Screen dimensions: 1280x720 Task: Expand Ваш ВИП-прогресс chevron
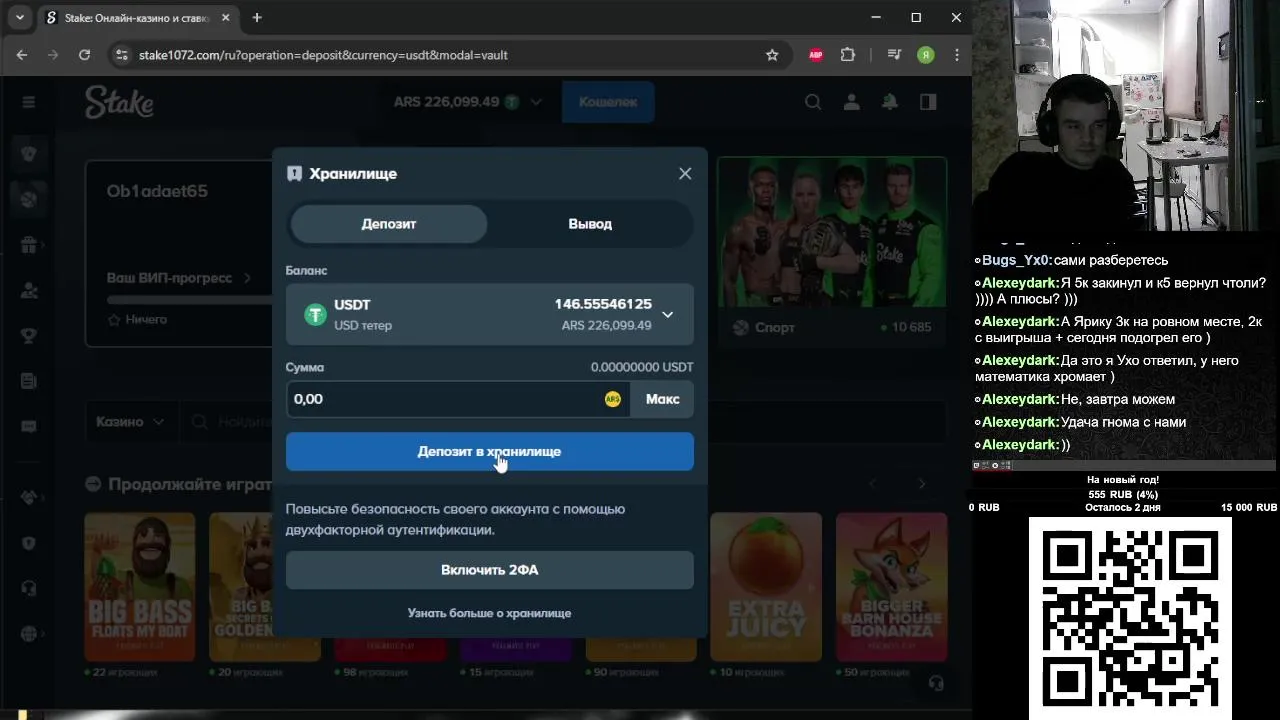coord(248,278)
